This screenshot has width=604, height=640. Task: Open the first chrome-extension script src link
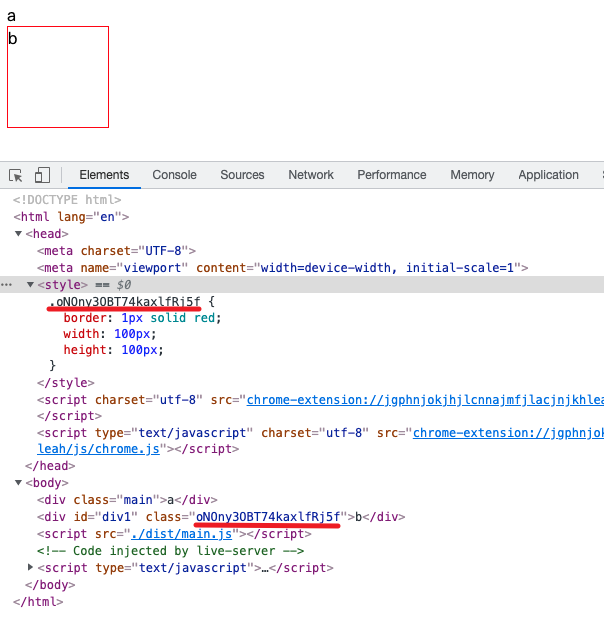(x=425, y=400)
